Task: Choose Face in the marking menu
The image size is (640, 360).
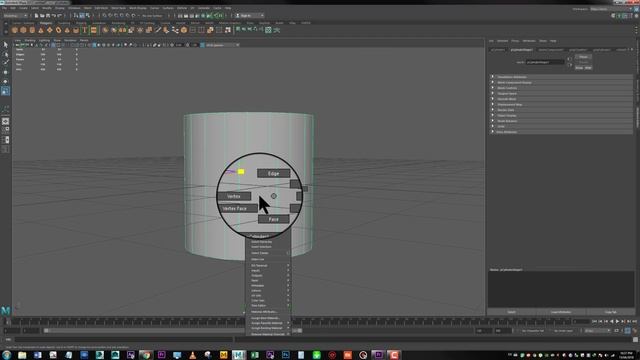Action: [273, 219]
